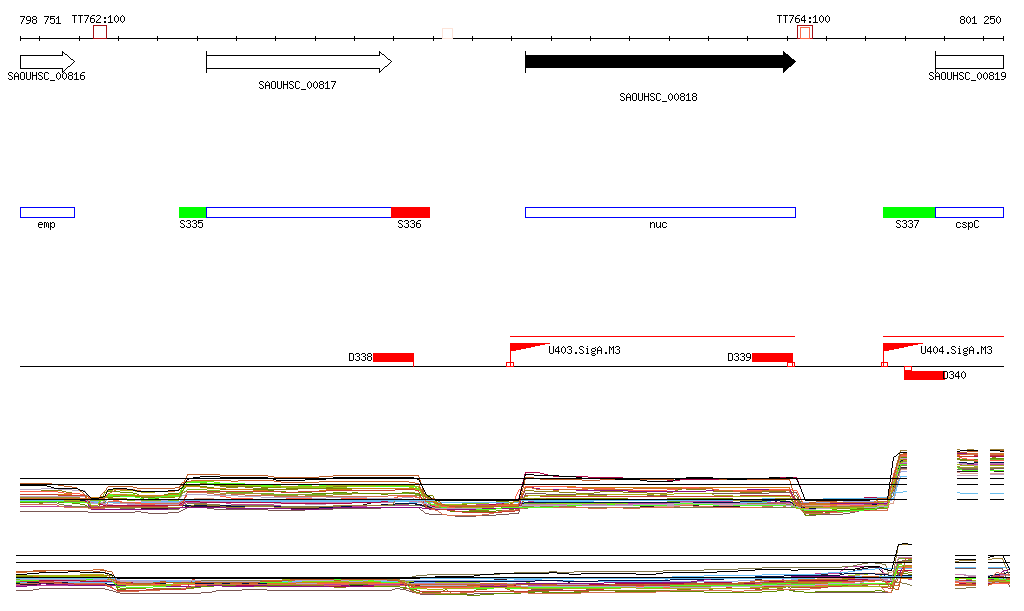Select the black SAOUHSC_00818 gene arrow
The width and height of the screenshot is (1024, 611).
click(660, 62)
